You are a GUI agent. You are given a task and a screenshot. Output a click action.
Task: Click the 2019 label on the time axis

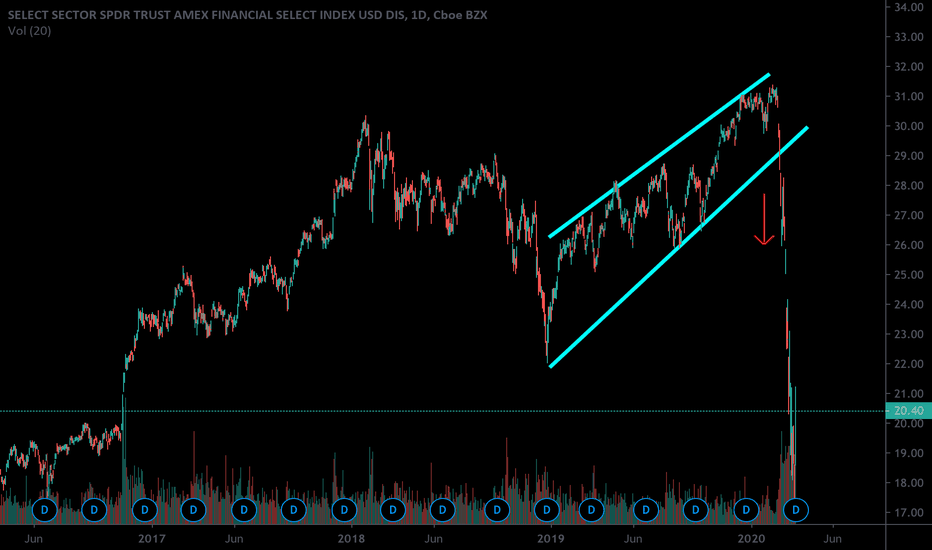(550, 539)
